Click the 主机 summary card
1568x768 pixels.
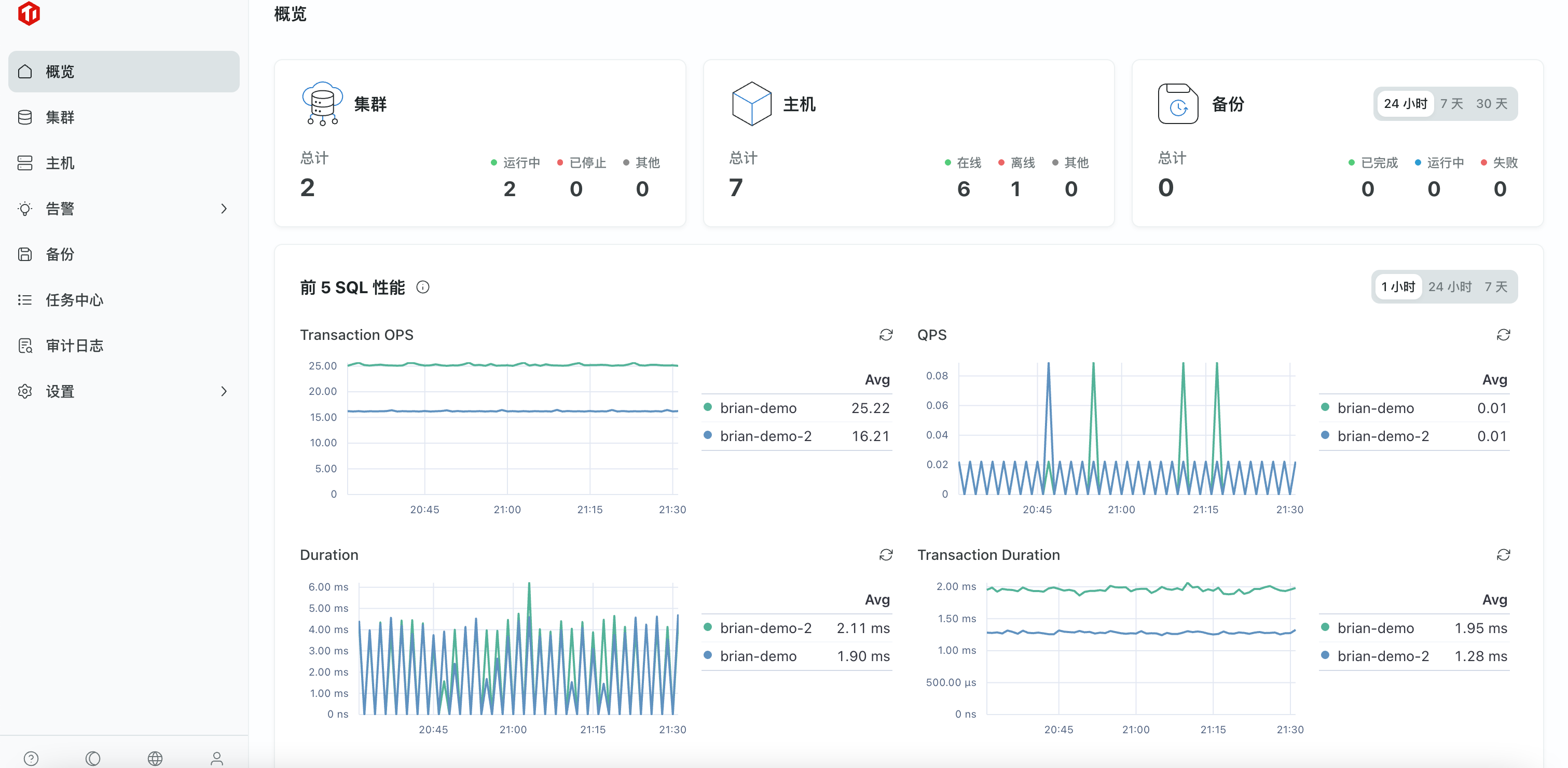click(x=908, y=143)
